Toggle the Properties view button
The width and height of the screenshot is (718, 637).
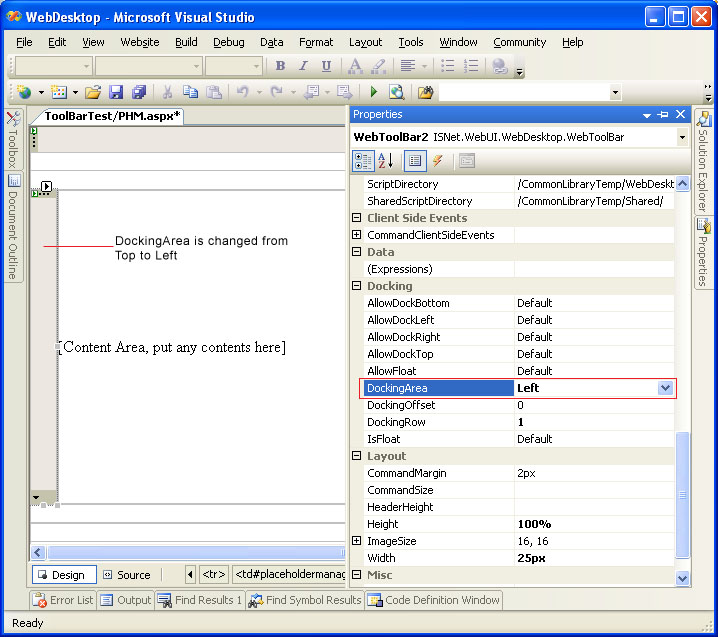415,161
